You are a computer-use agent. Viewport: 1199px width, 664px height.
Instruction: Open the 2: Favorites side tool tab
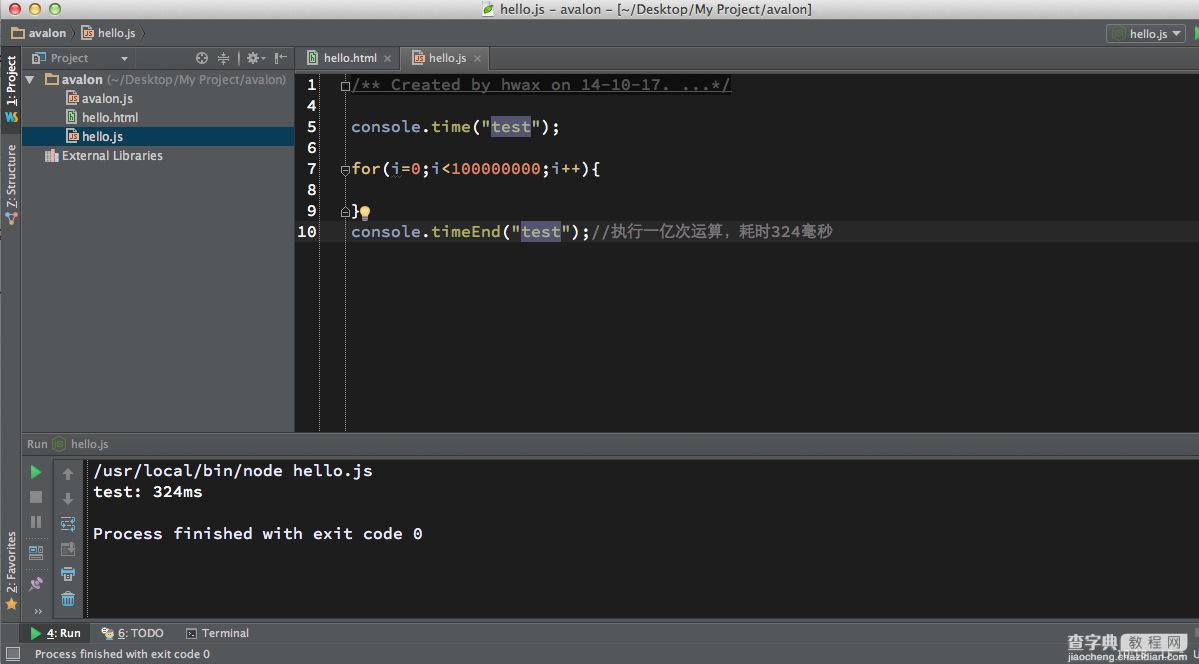11,570
